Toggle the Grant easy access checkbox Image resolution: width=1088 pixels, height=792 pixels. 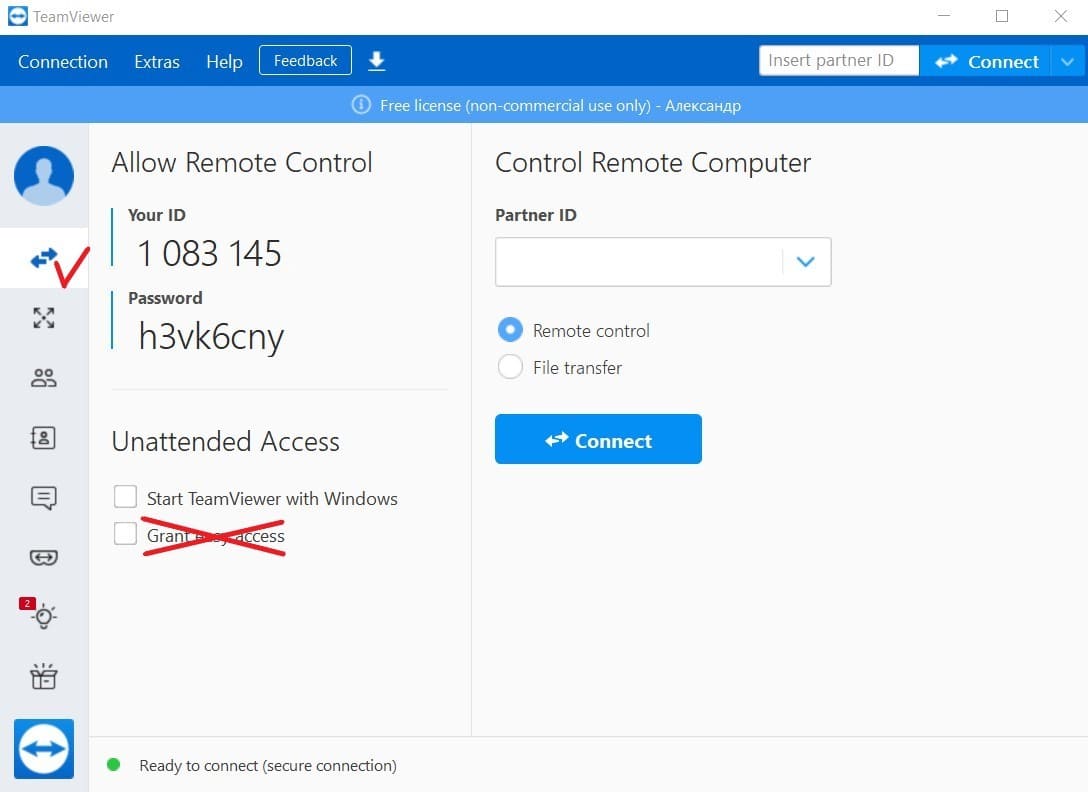pyautogui.click(x=126, y=534)
